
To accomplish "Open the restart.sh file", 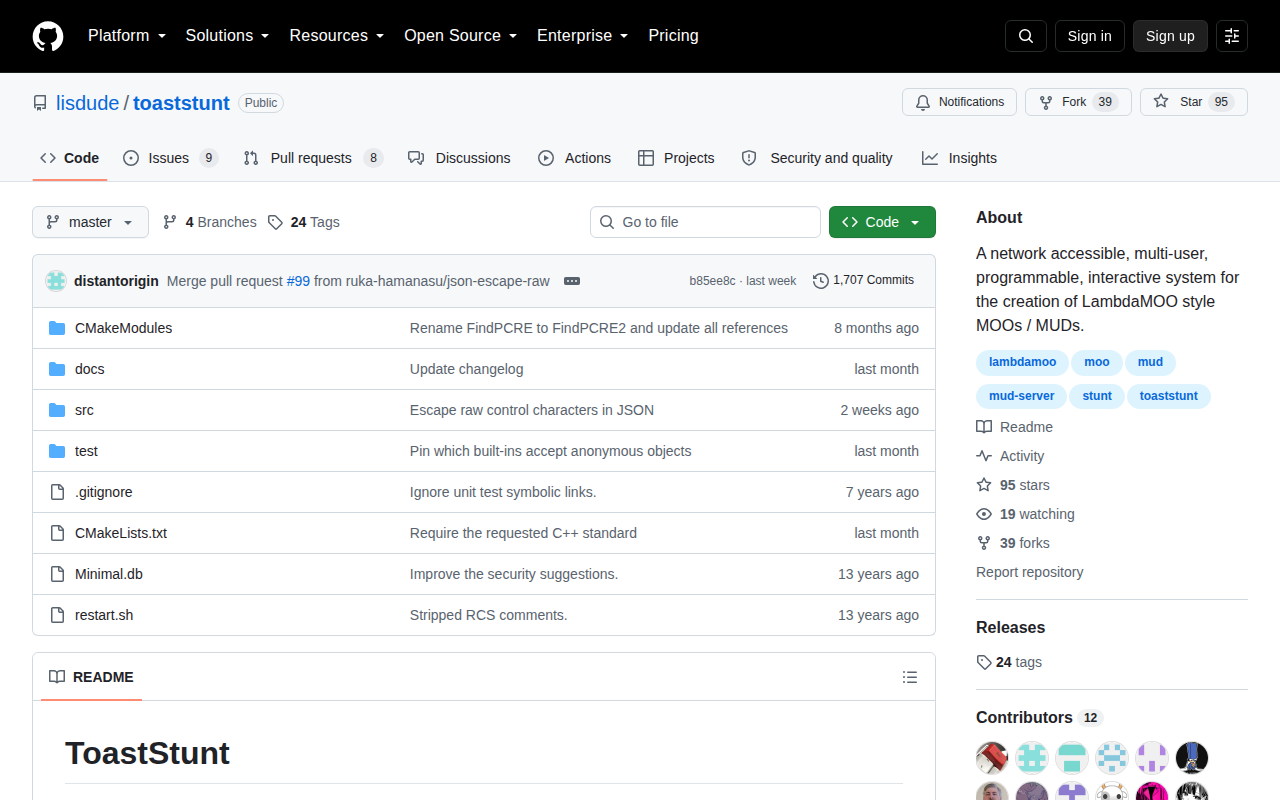I will [x=104, y=615].
